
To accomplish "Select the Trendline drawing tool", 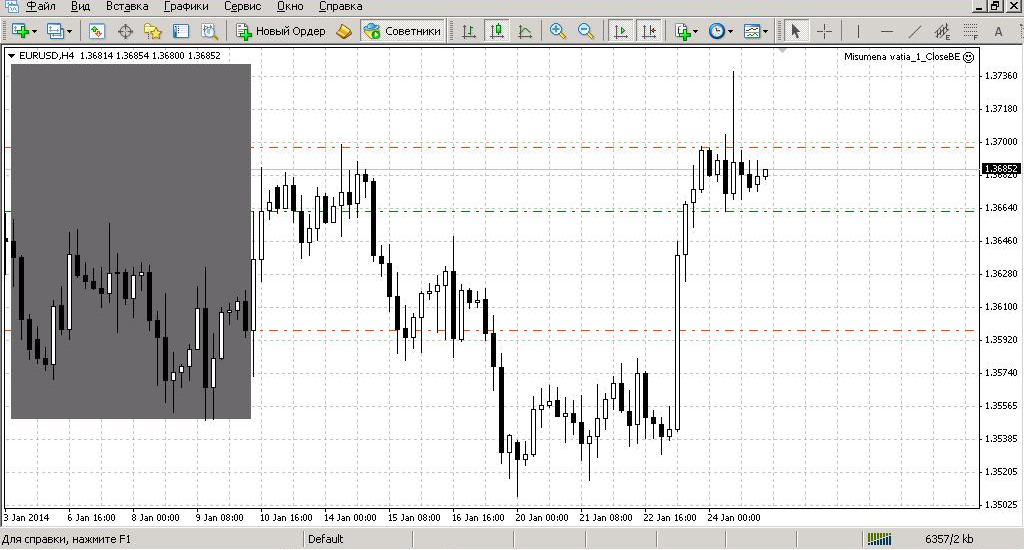I will [x=914, y=31].
